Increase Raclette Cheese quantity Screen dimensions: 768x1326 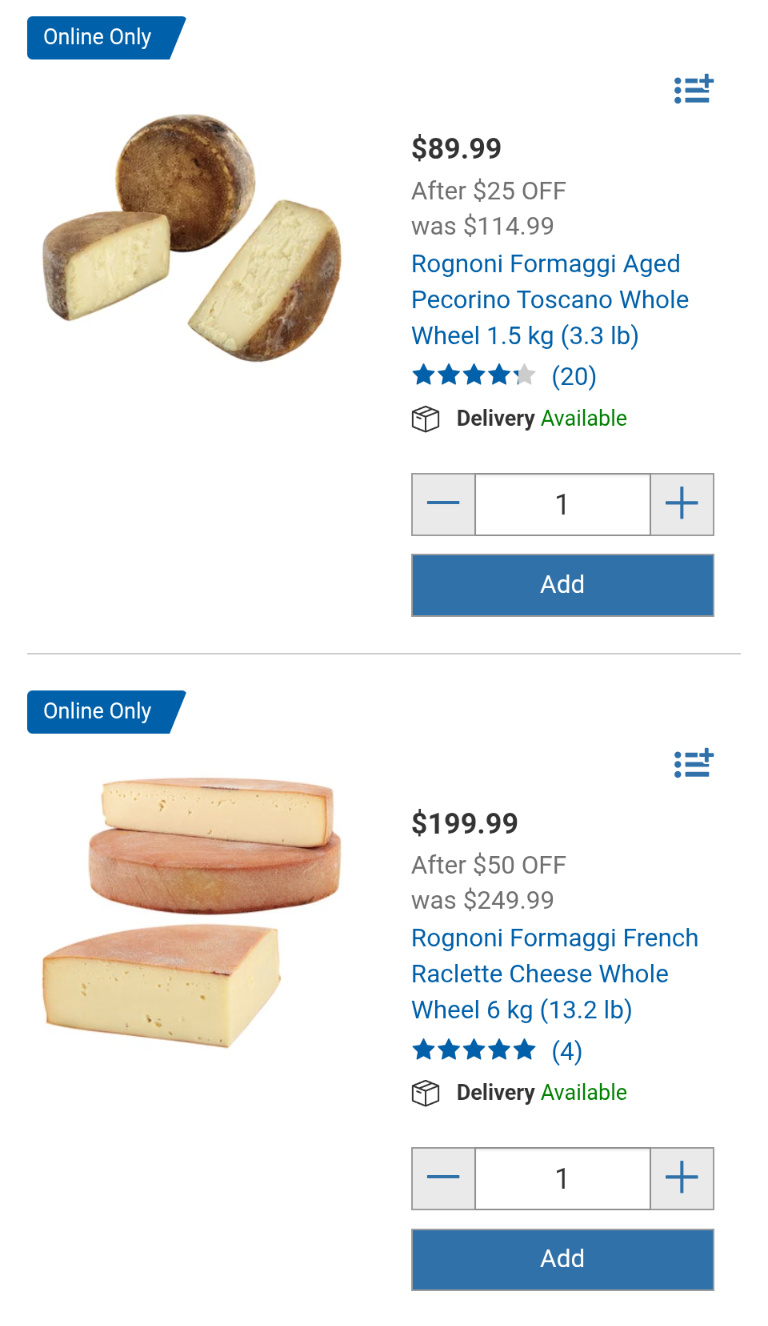click(x=681, y=1178)
